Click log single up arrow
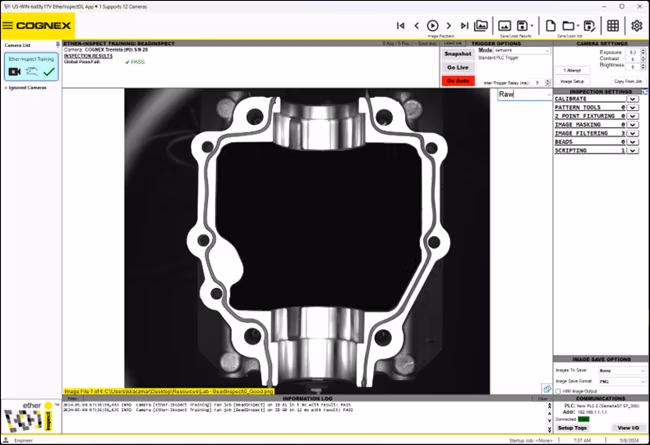The width and height of the screenshot is (650, 445). click(x=550, y=414)
